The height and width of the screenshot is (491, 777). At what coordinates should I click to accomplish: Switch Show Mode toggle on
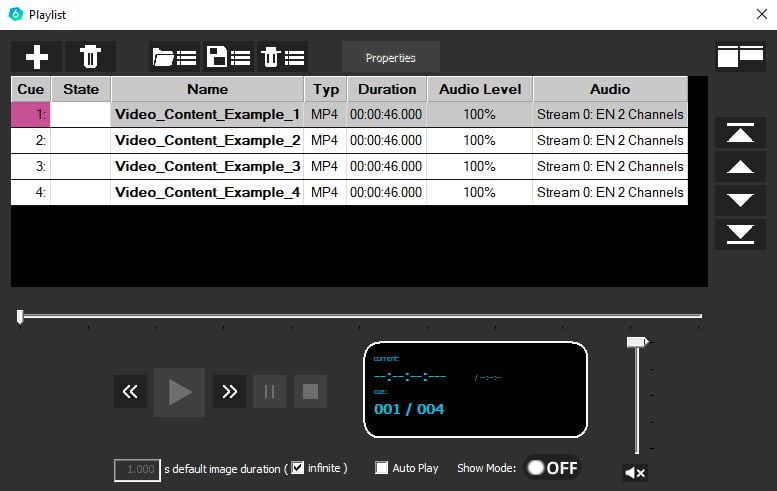552,468
